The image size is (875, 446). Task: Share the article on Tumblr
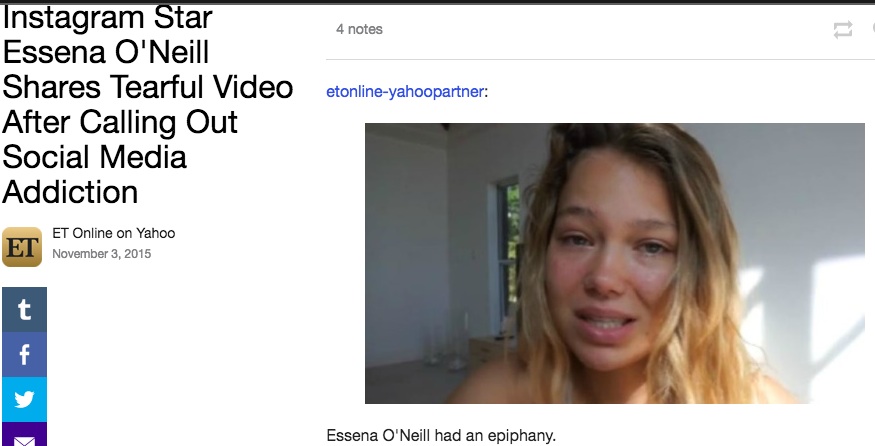point(24,310)
